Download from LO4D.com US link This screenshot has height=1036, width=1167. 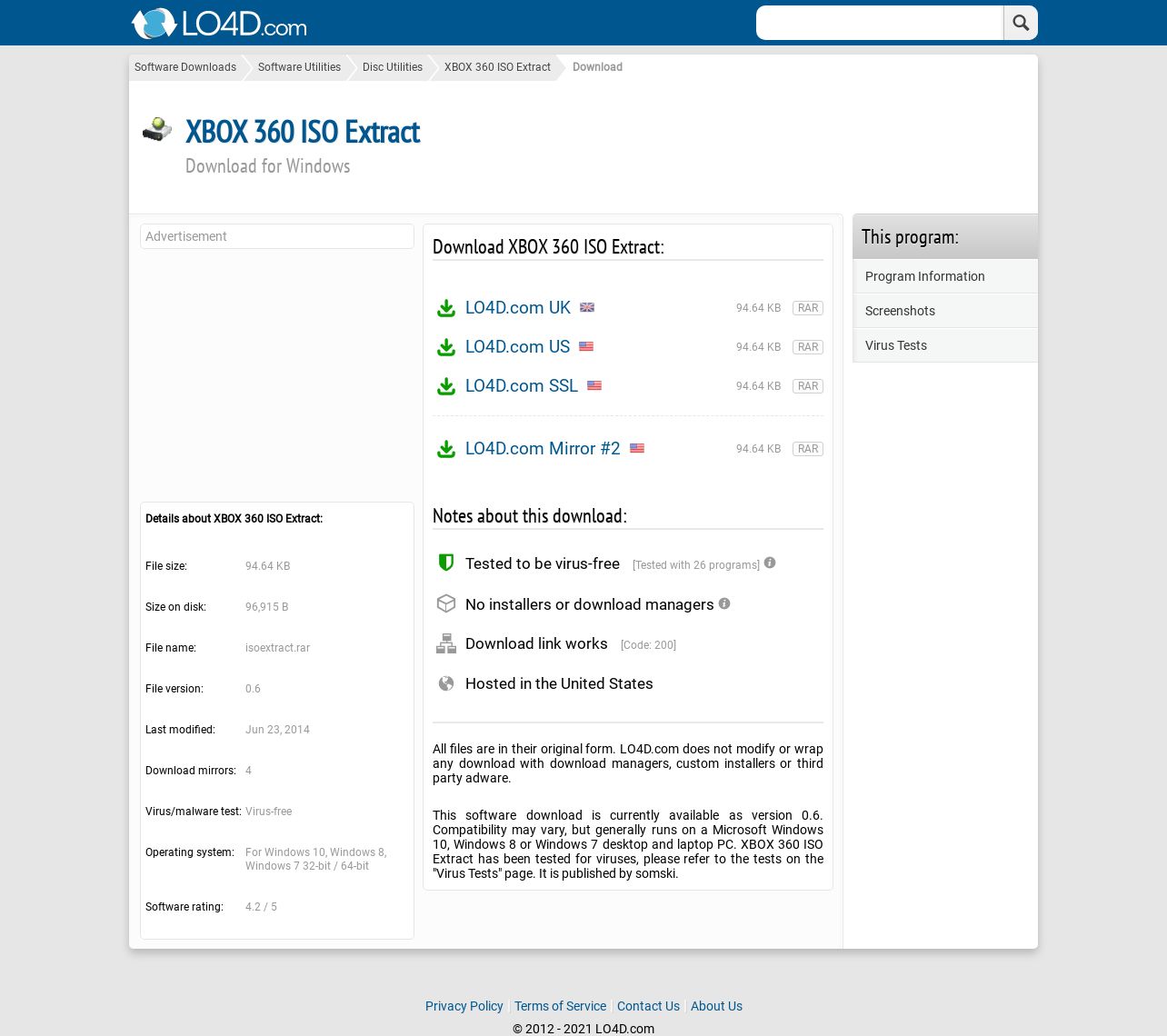517,346
